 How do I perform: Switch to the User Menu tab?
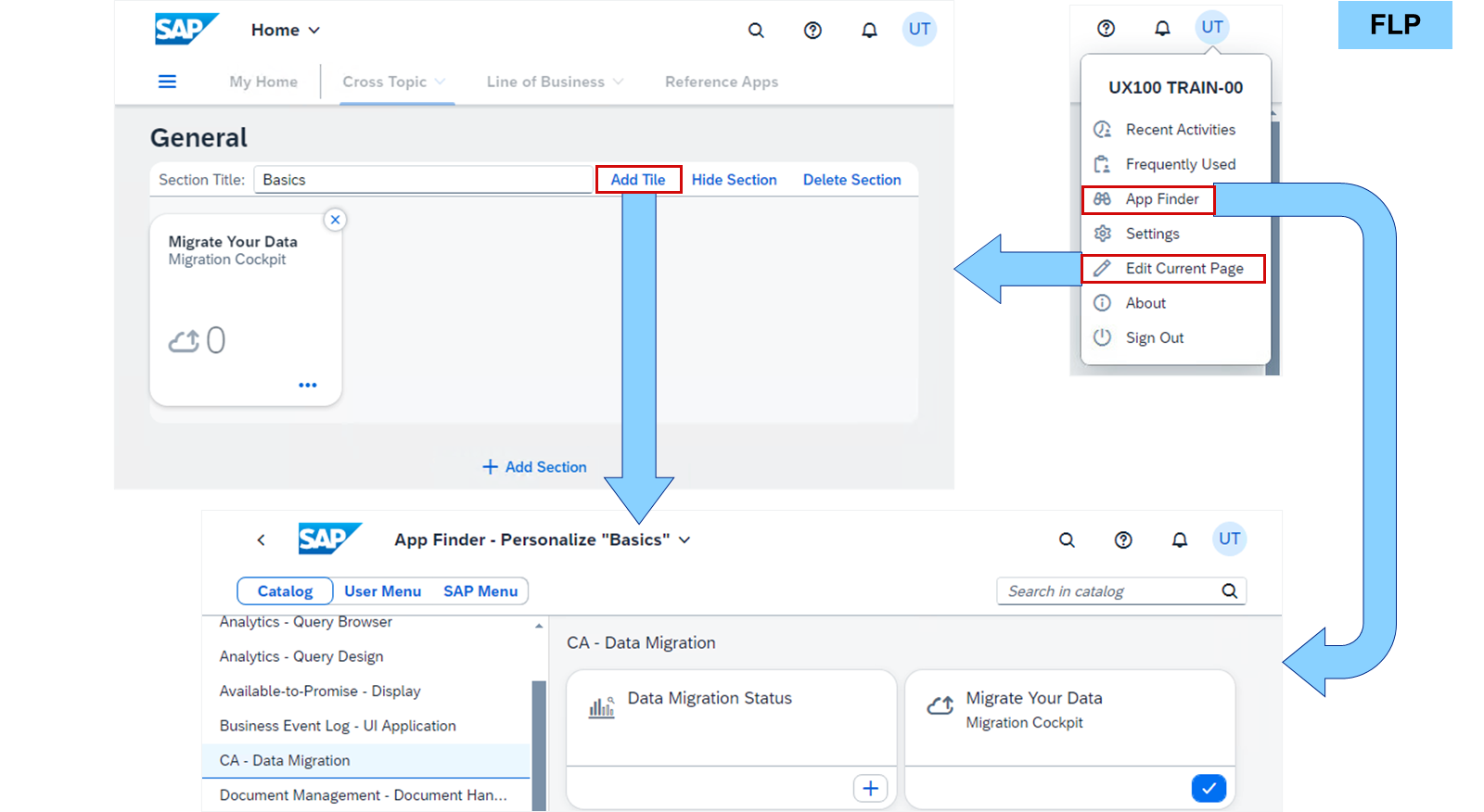(382, 591)
